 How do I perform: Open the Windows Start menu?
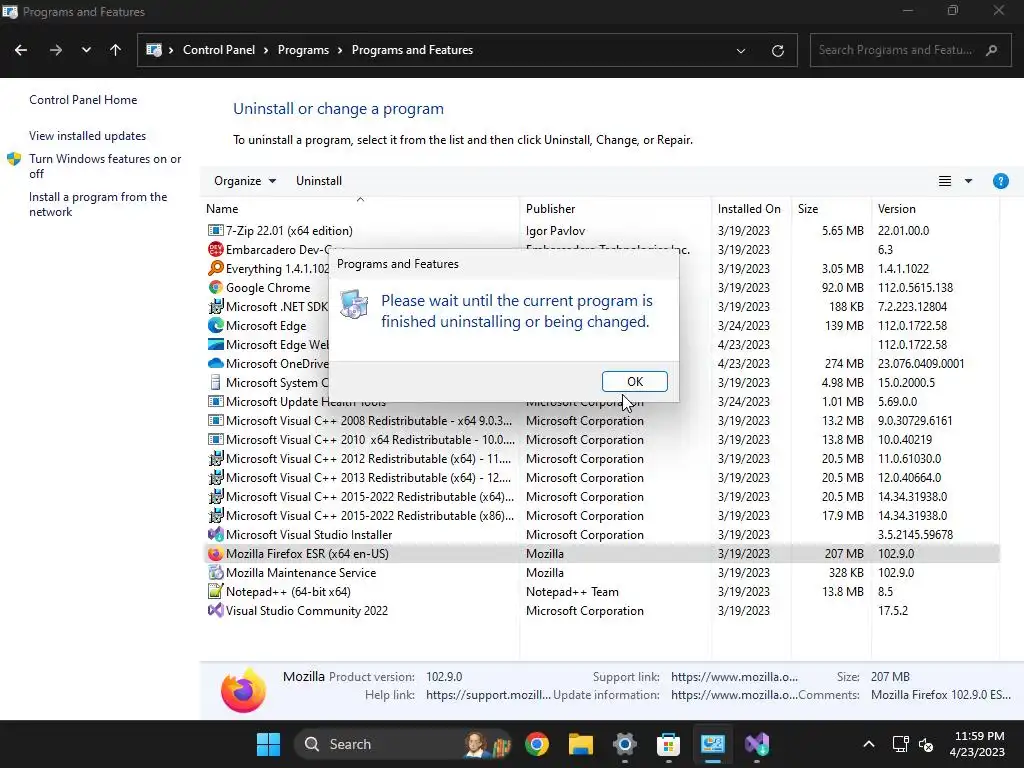tap(268, 744)
